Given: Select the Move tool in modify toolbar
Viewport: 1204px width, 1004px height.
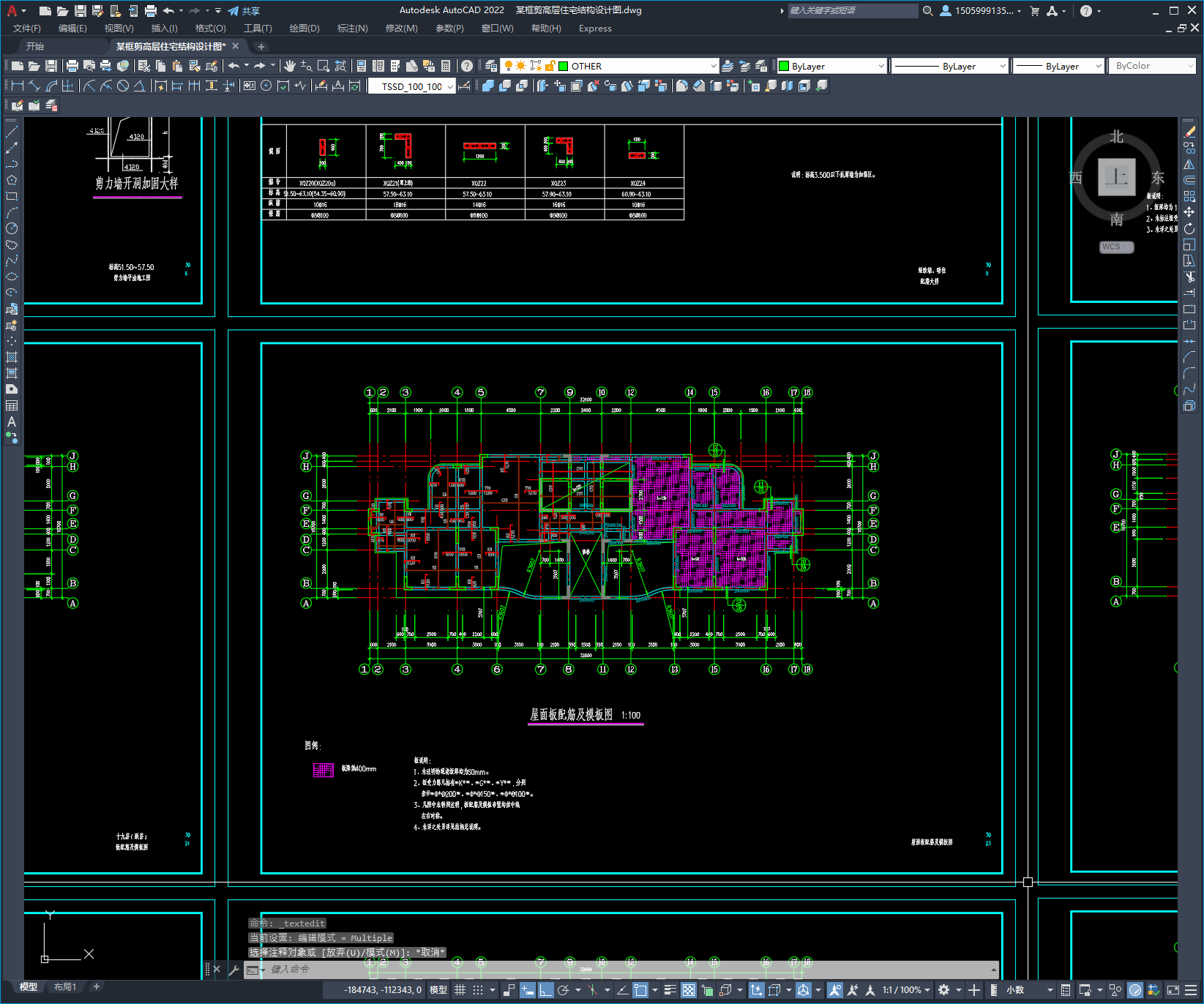Looking at the screenshot, I should pyautogui.click(x=1189, y=212).
